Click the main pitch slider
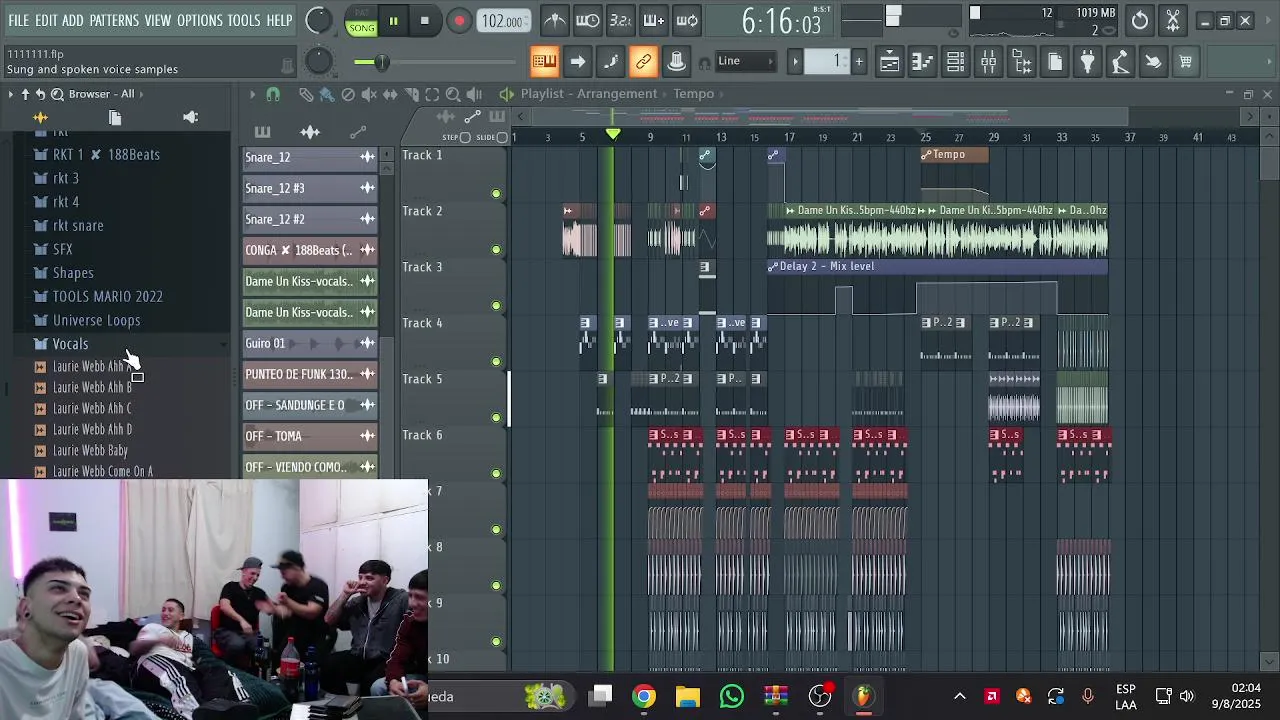1280x720 pixels. click(318, 62)
